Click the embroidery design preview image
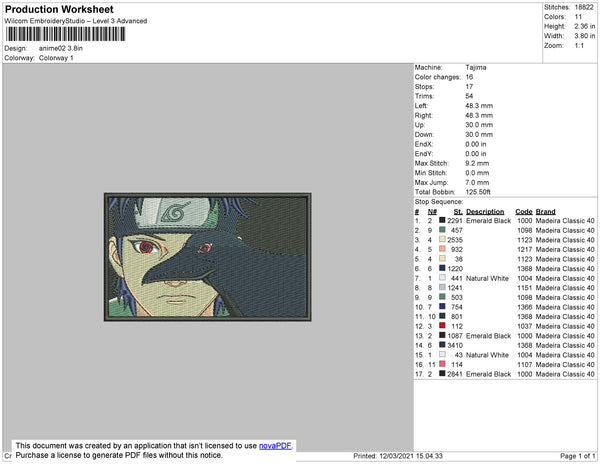 (x=207, y=257)
